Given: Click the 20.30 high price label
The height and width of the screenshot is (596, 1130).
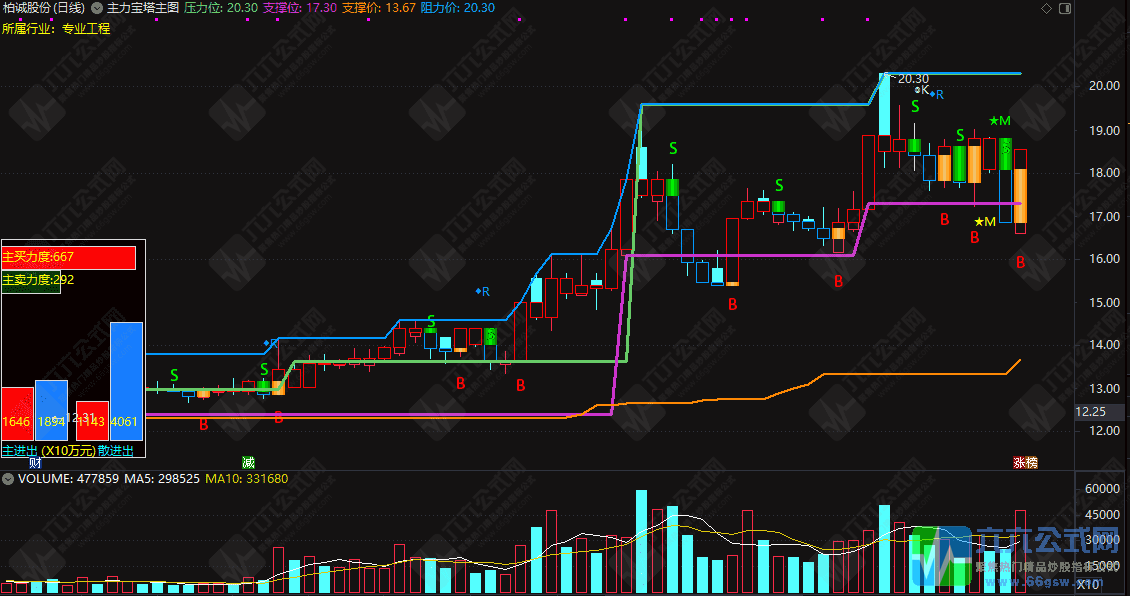Looking at the screenshot, I should [x=912, y=79].
